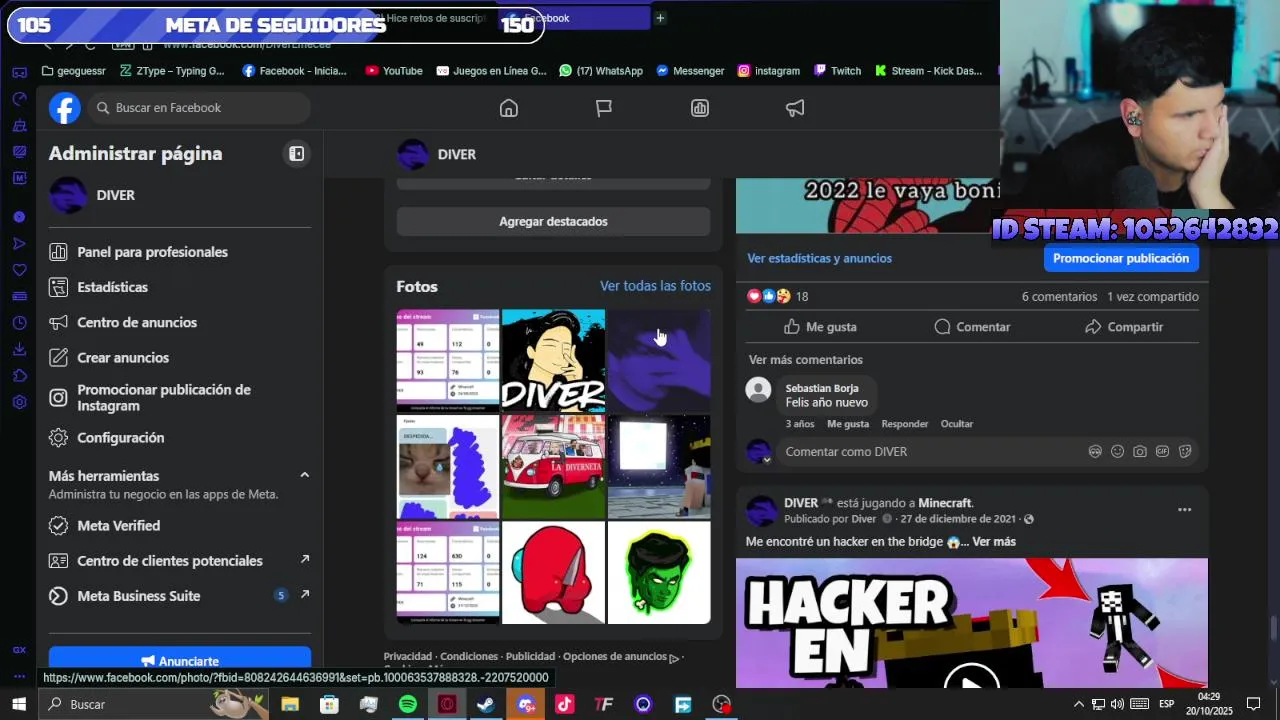Screen dimensions: 1280x720
Task: Focus the Buscar en Facebook search field
Action: [200, 108]
